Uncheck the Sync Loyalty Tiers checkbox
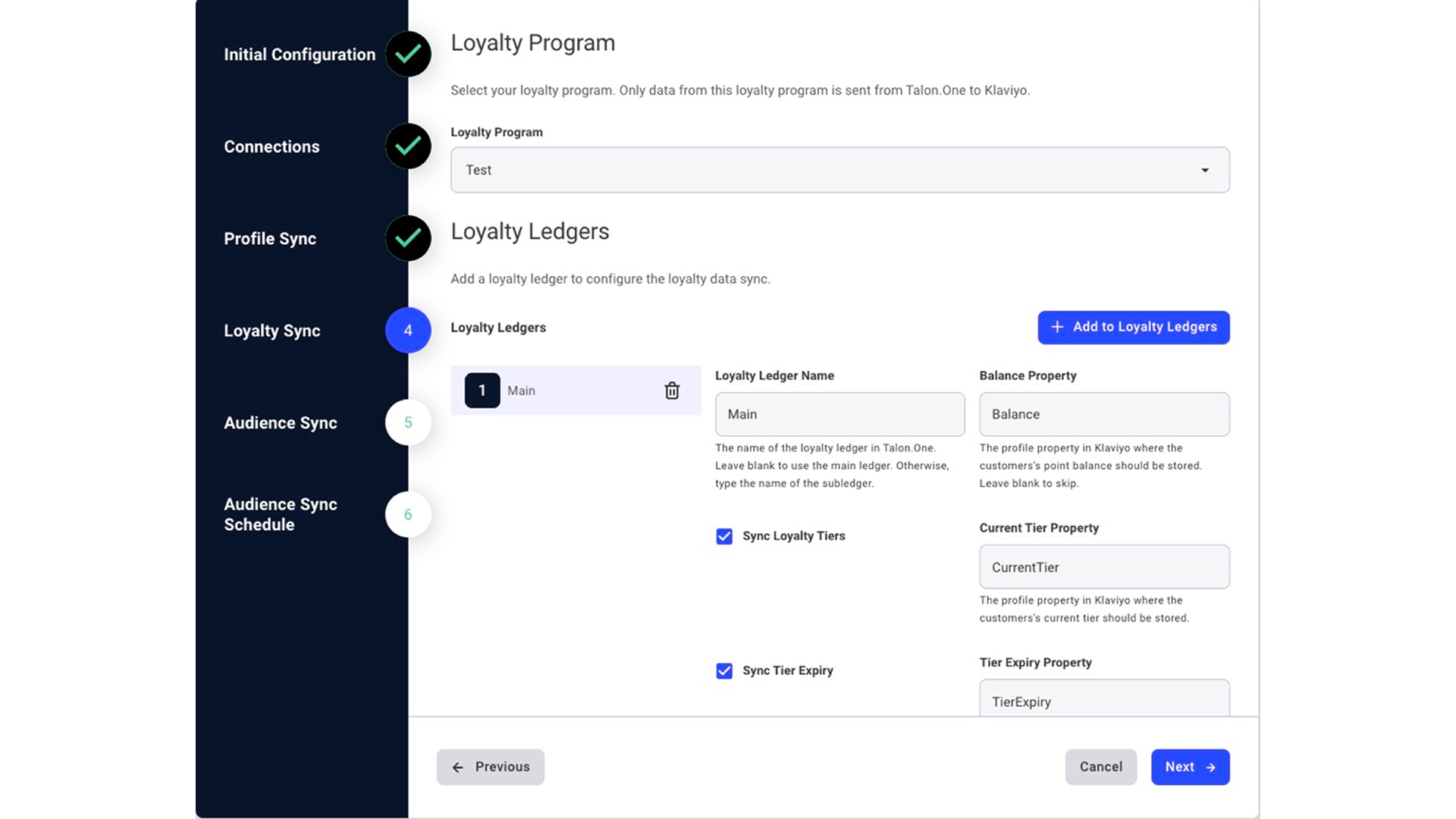The height and width of the screenshot is (819, 1456). [x=724, y=536]
